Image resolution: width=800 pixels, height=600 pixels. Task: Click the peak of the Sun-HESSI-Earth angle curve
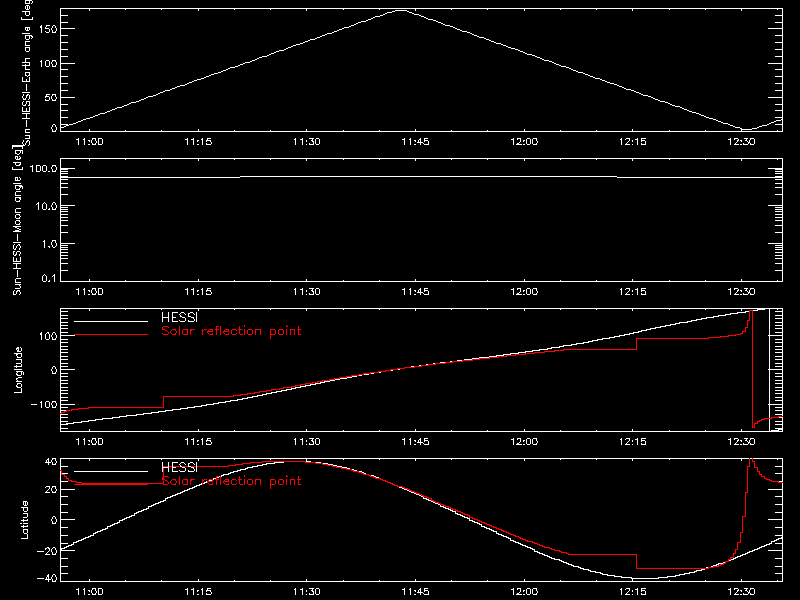[x=402, y=10]
